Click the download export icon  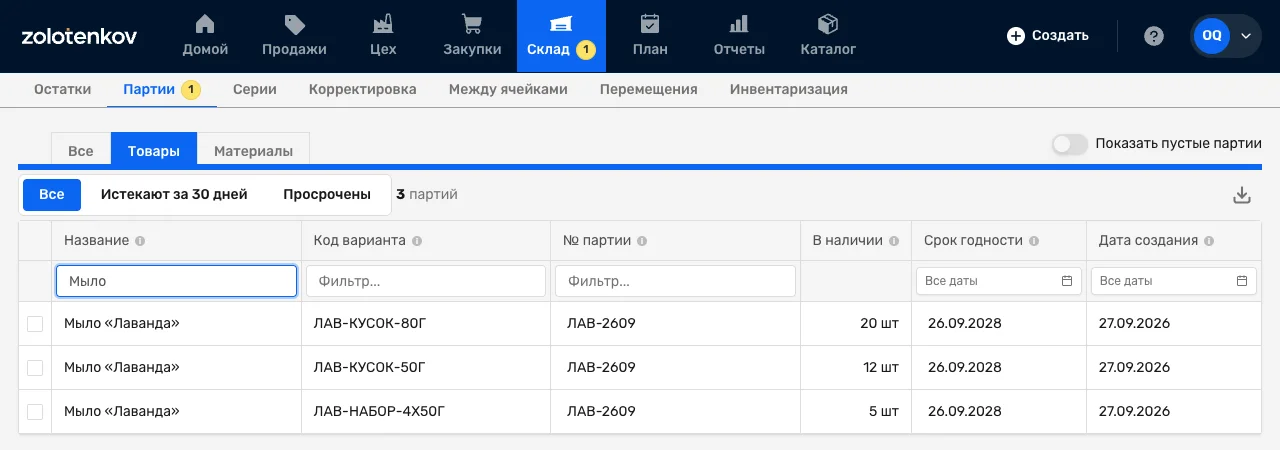1242,195
